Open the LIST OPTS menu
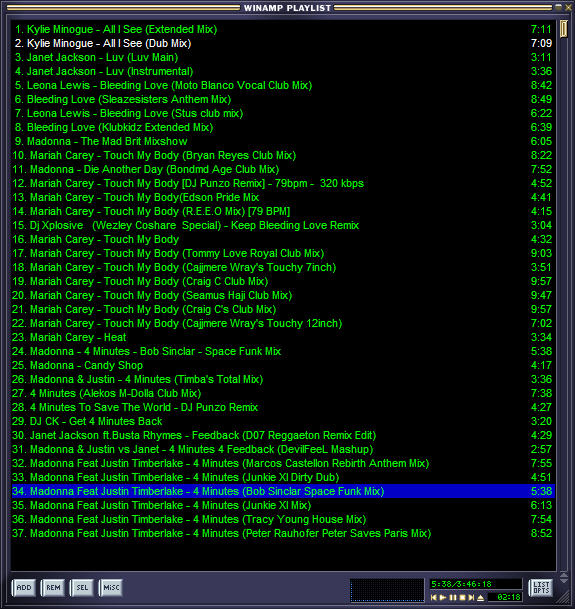The height and width of the screenshot is (609, 575). pyautogui.click(x=541, y=587)
